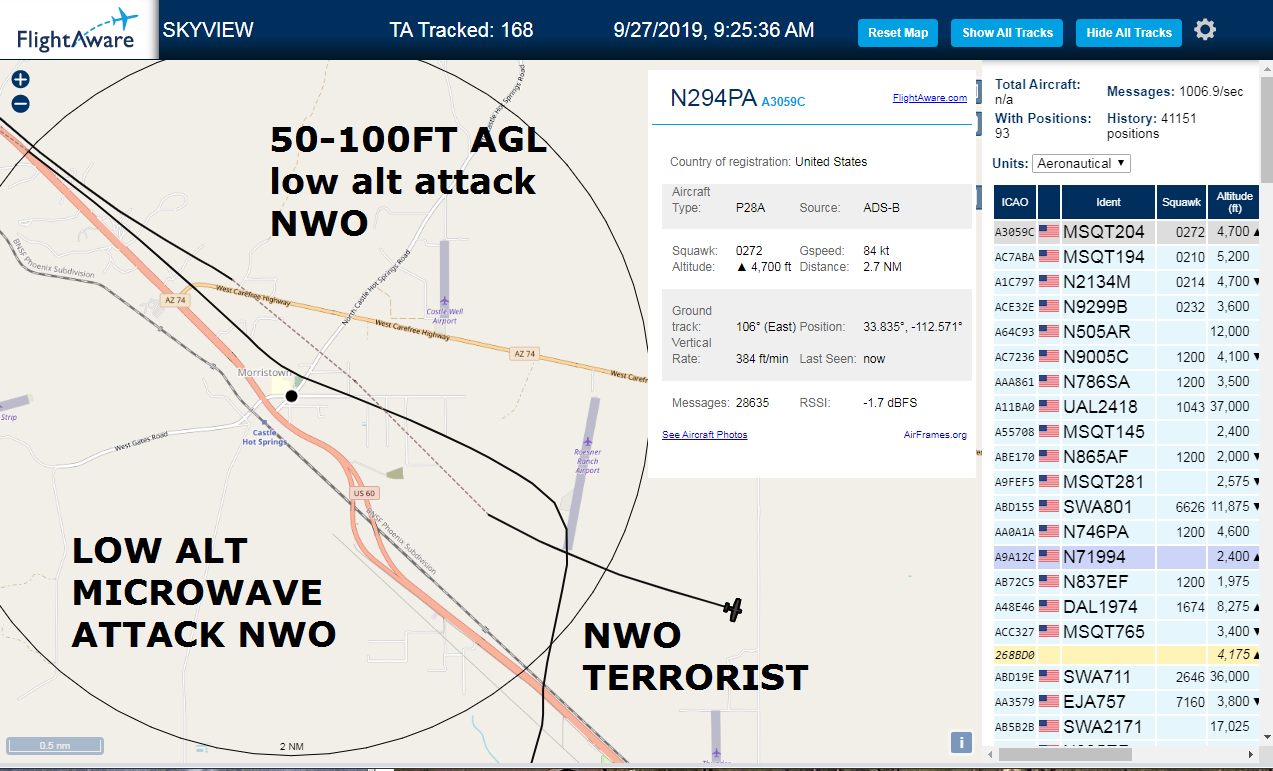Click US flag in N71994 row
The height and width of the screenshot is (771, 1273).
1049,557
